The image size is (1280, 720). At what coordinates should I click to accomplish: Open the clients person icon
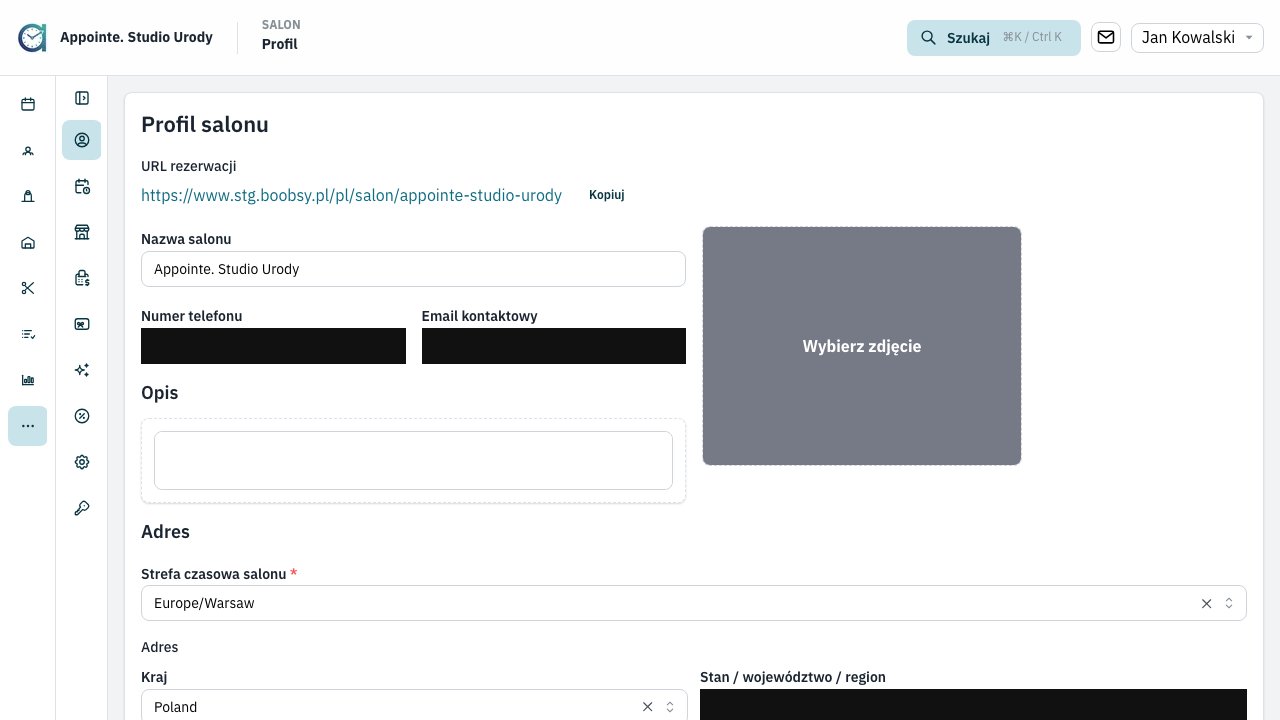(x=28, y=151)
